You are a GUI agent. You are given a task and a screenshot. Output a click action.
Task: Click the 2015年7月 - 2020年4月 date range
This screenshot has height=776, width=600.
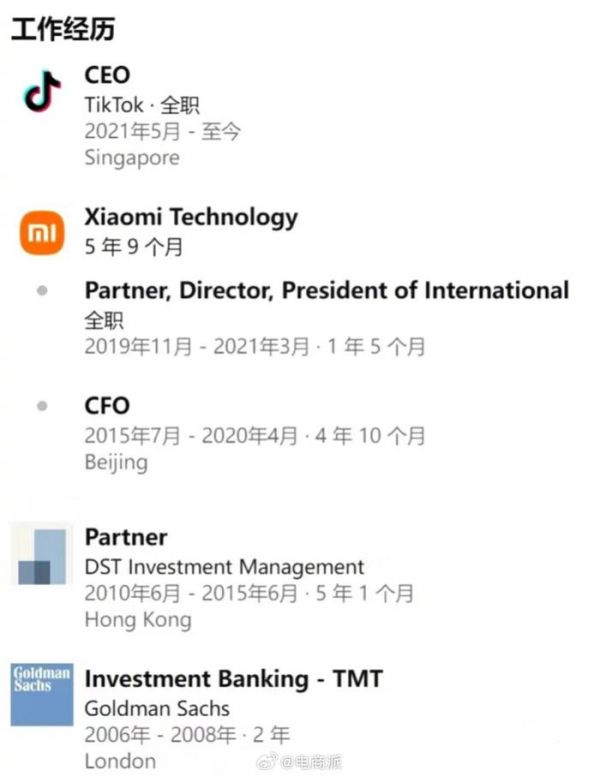click(x=191, y=435)
